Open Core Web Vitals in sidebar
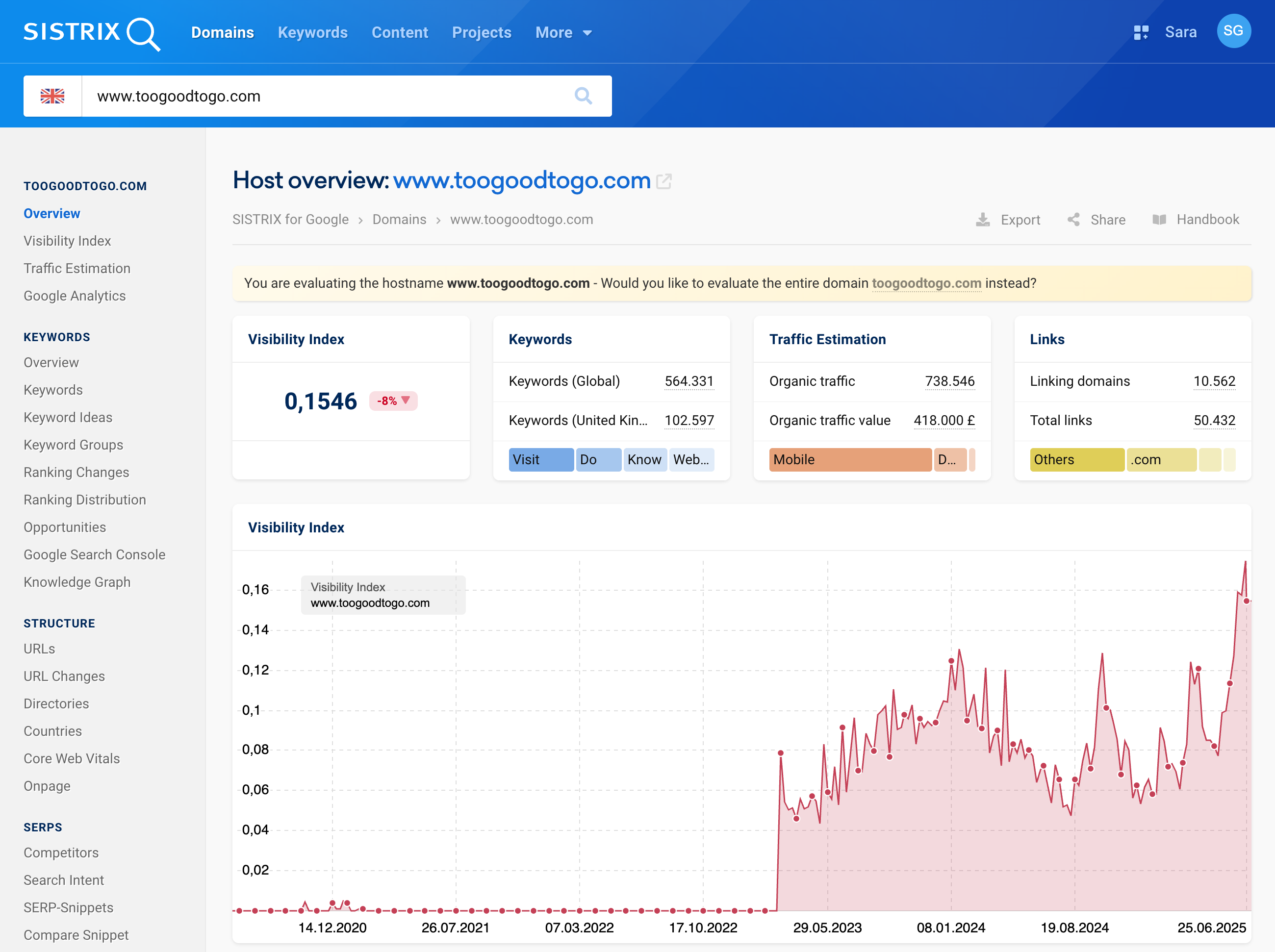1275x952 pixels. [x=72, y=758]
